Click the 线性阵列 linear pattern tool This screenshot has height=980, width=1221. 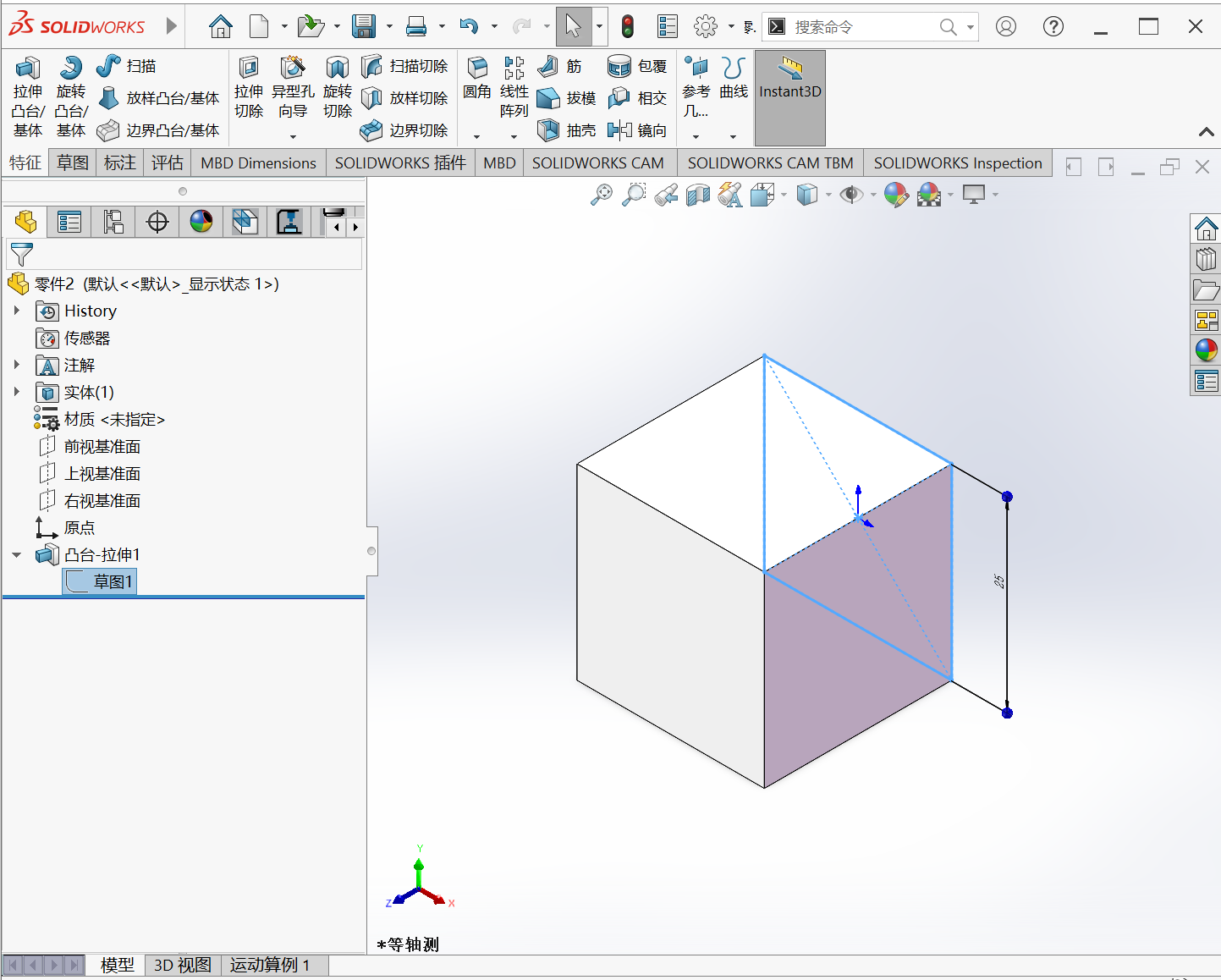514,88
